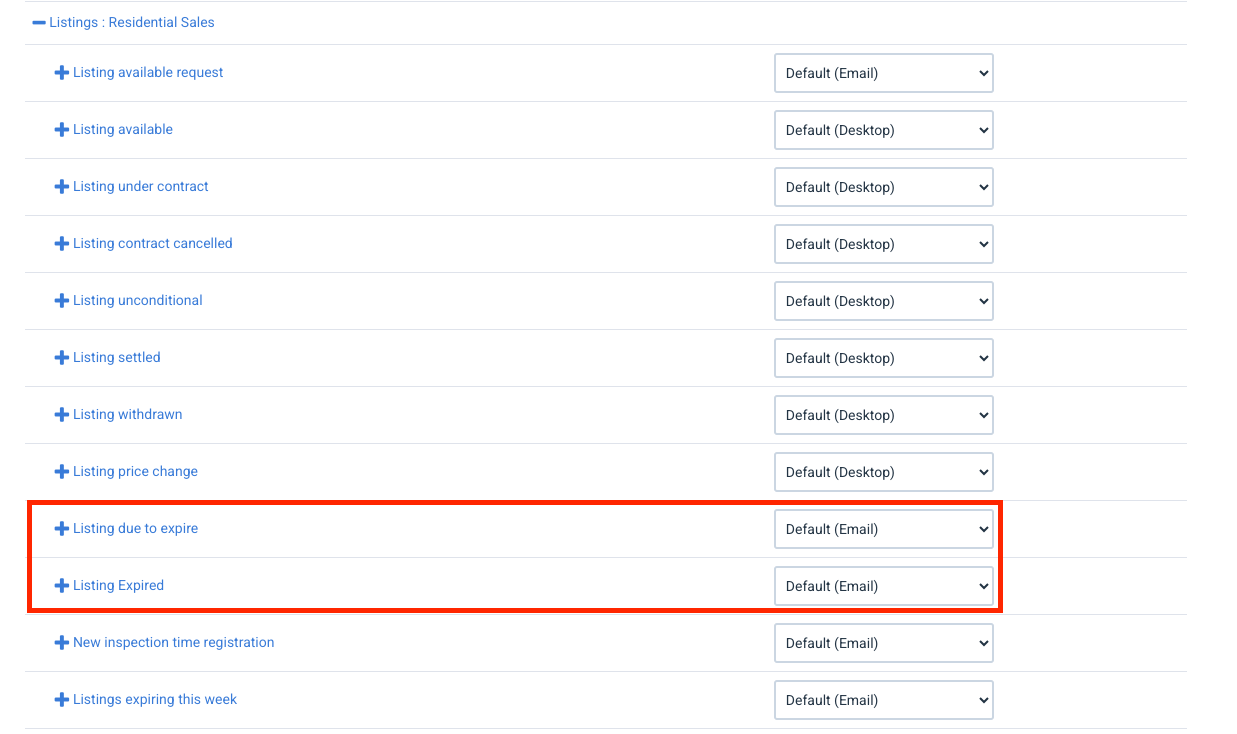1237x734 pixels.
Task: Click the Listing Expired link text
Action: [118, 586]
